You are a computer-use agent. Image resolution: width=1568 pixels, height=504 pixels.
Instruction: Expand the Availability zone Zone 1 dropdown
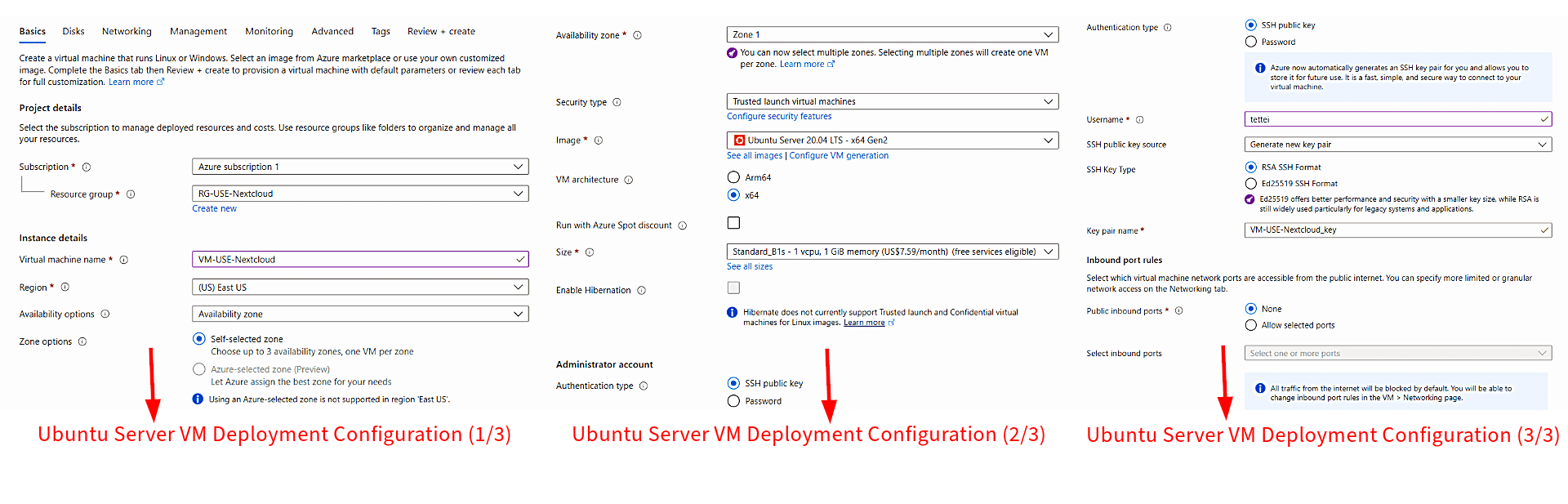click(x=893, y=34)
